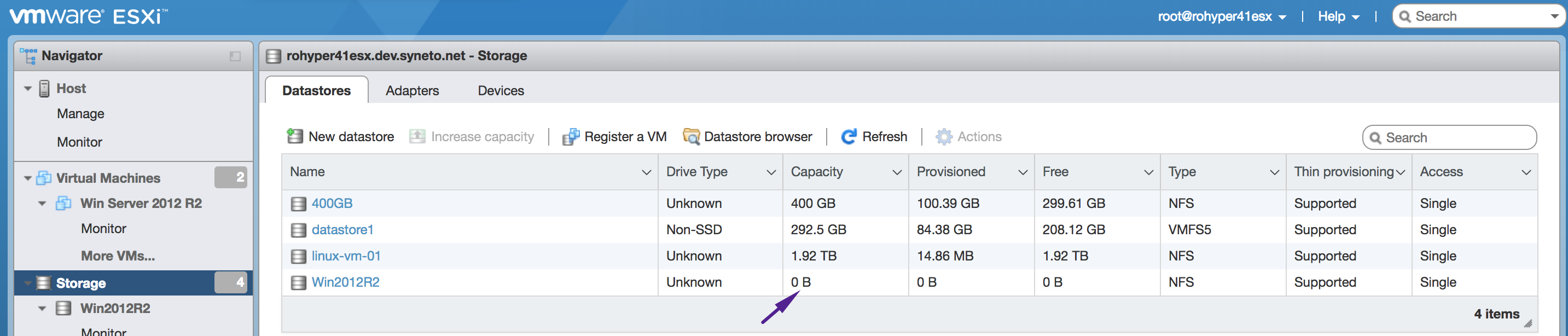1568x336 pixels.
Task: Open the 400GB datastore link
Action: 332,204
